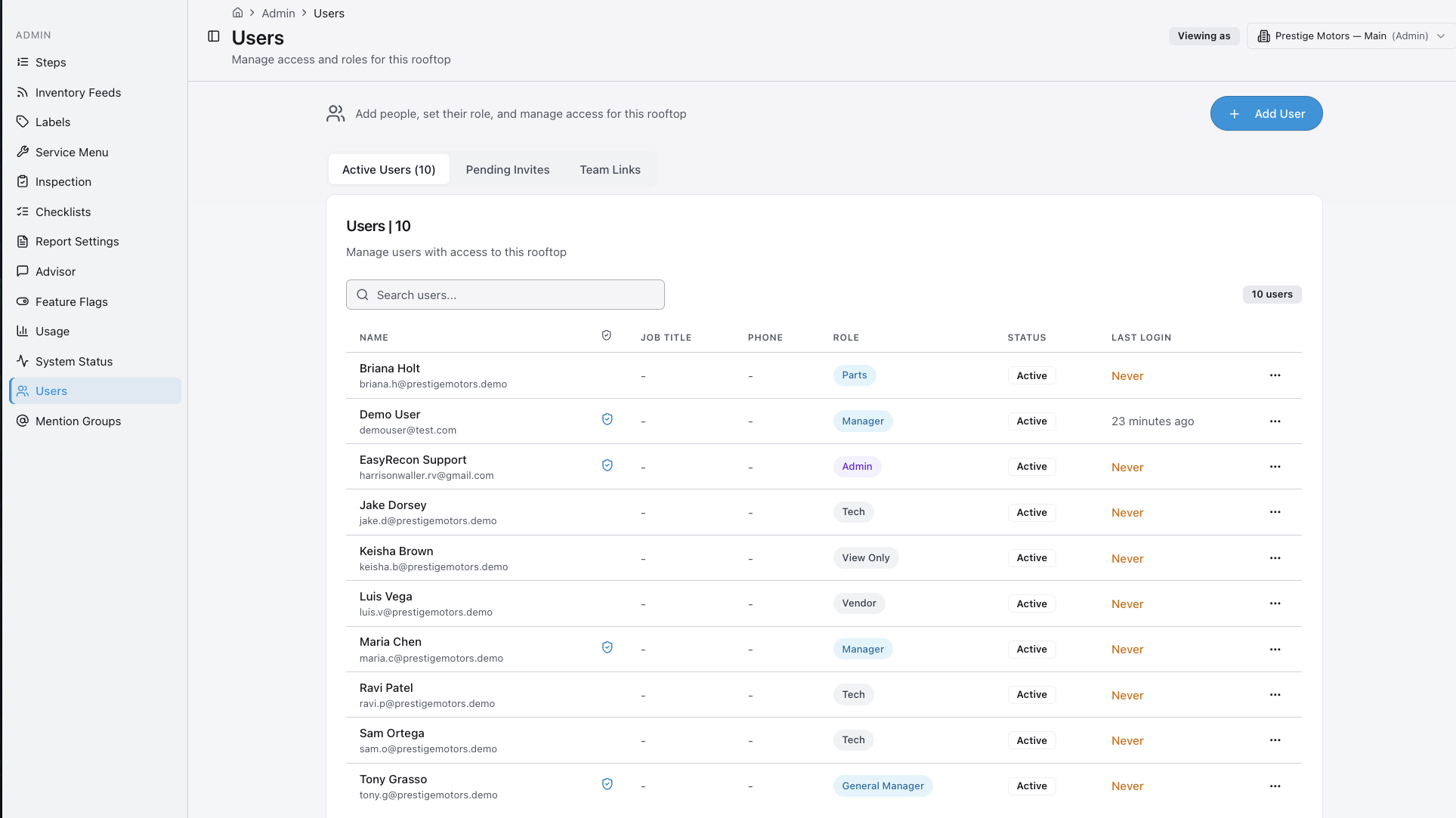Click the 10 users count badge
Screen dimensions: 1456x818
(x=1272, y=295)
